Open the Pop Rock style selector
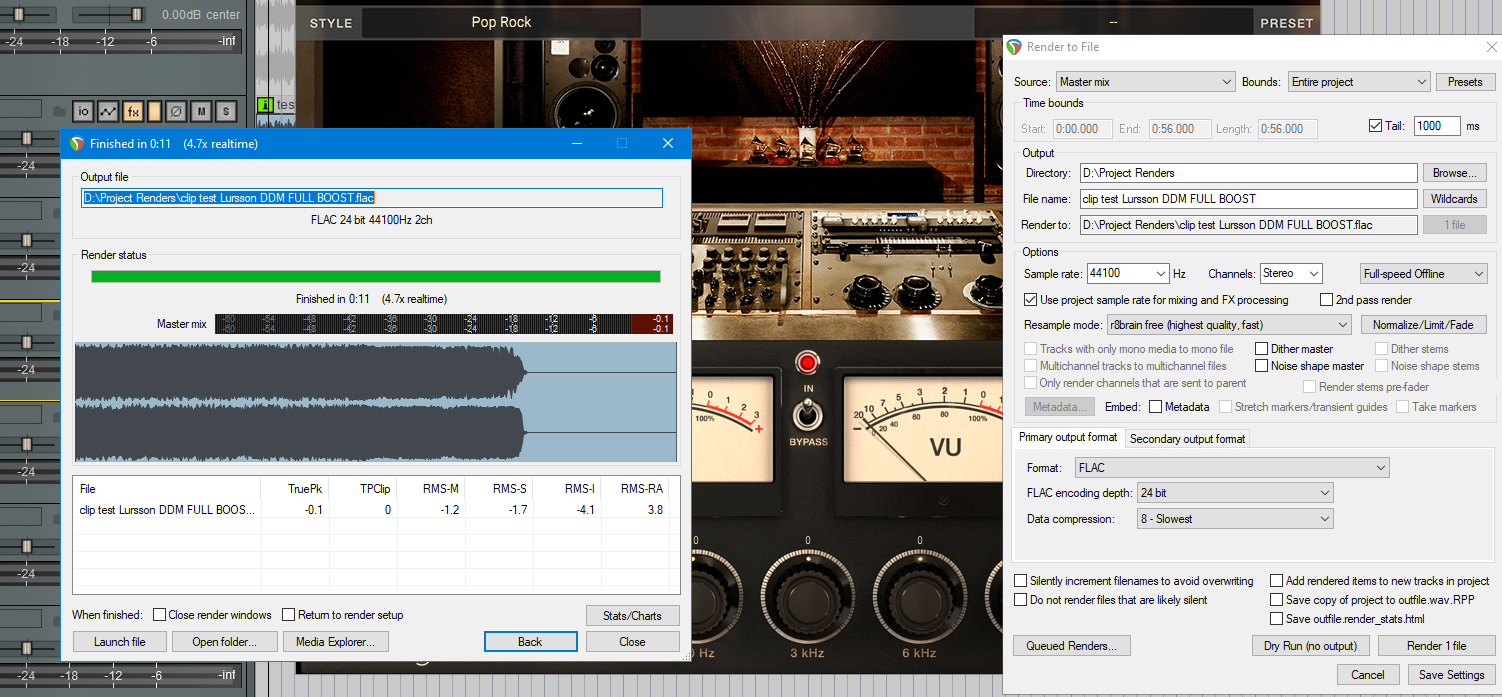The image size is (1502, 697). coord(501,22)
